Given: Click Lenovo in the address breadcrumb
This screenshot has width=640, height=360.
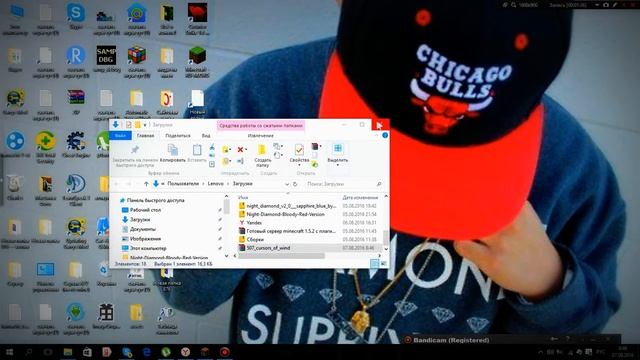Looking at the screenshot, I should [x=216, y=184].
